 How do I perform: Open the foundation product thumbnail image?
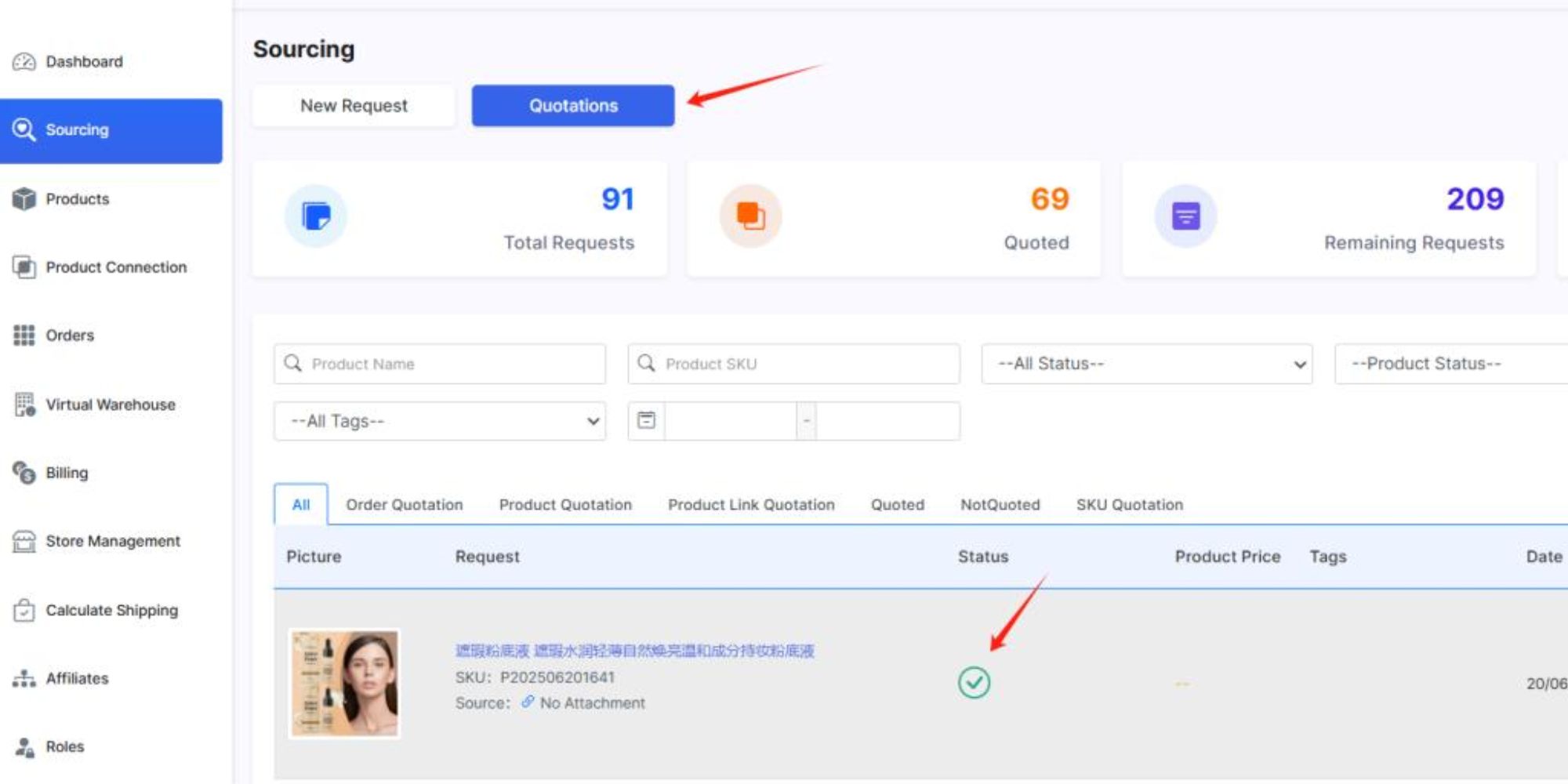click(344, 683)
